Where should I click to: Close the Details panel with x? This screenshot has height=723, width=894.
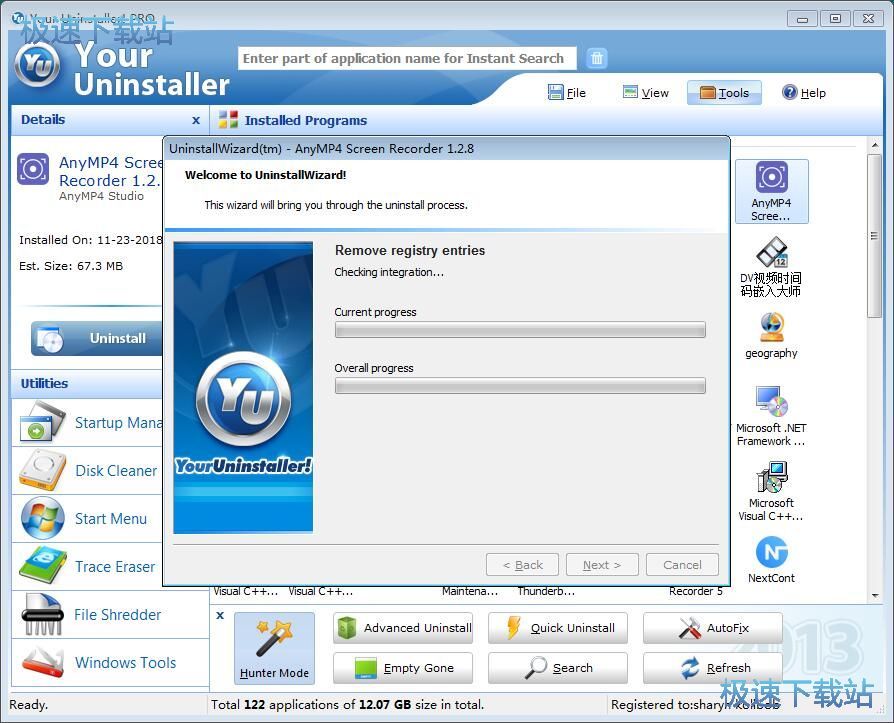pyautogui.click(x=196, y=120)
